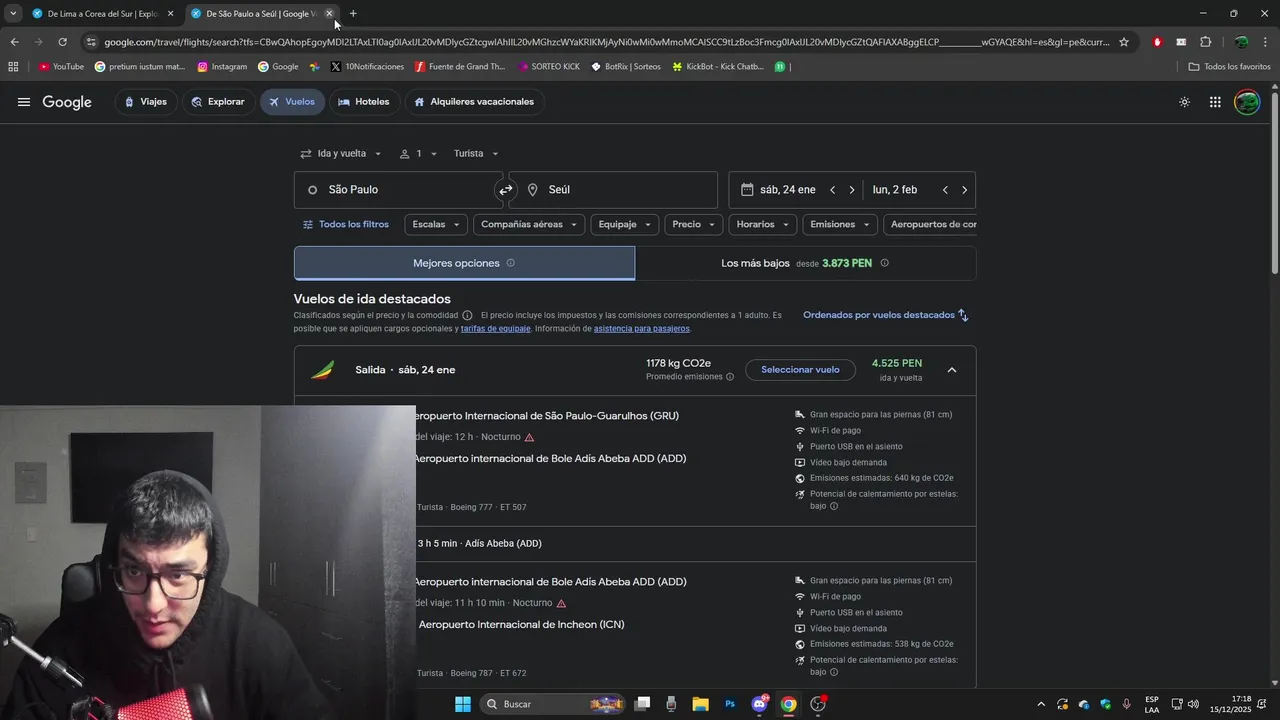Click the Google logo

tap(67, 102)
